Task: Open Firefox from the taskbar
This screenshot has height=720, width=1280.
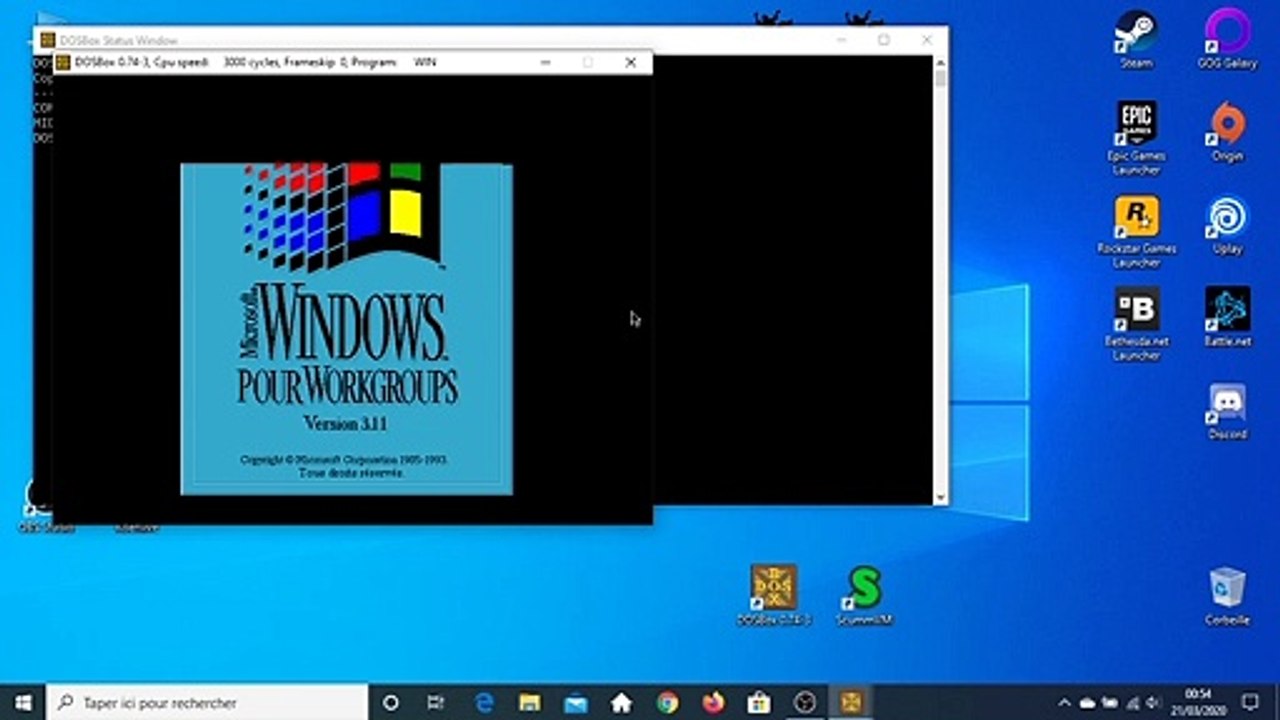Action: point(713,702)
